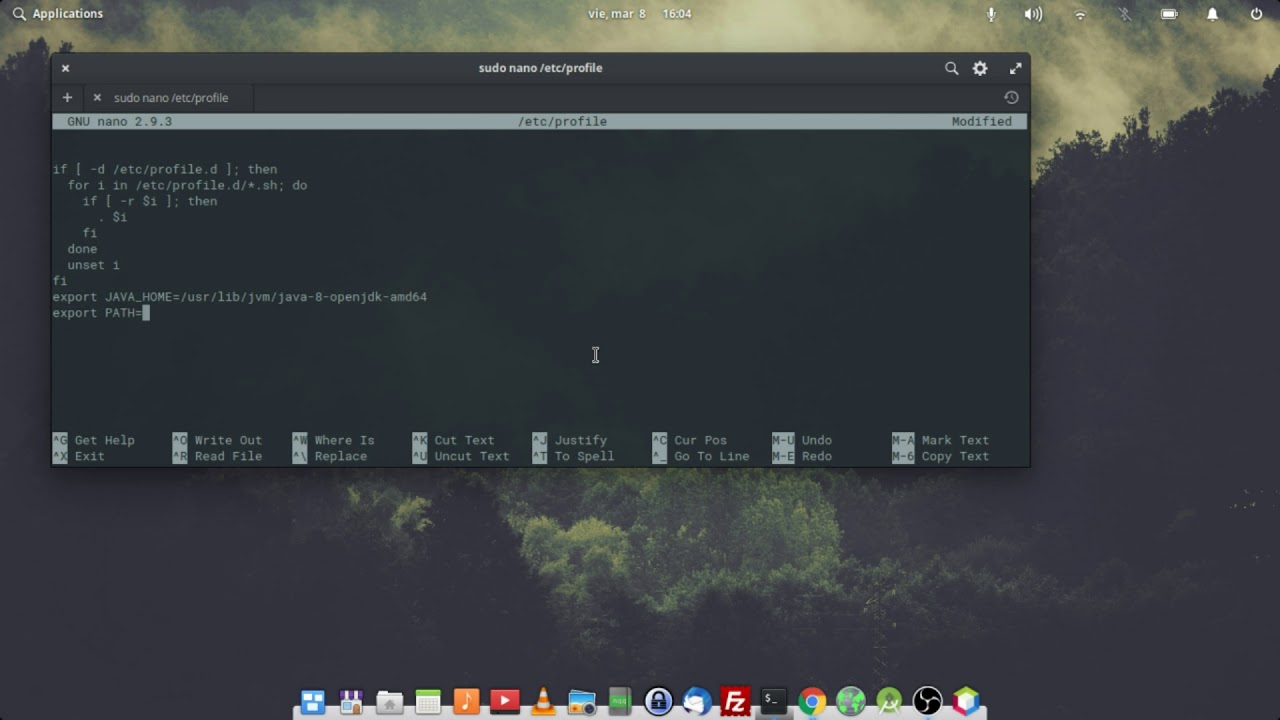Open the Applications menu

coord(57,14)
